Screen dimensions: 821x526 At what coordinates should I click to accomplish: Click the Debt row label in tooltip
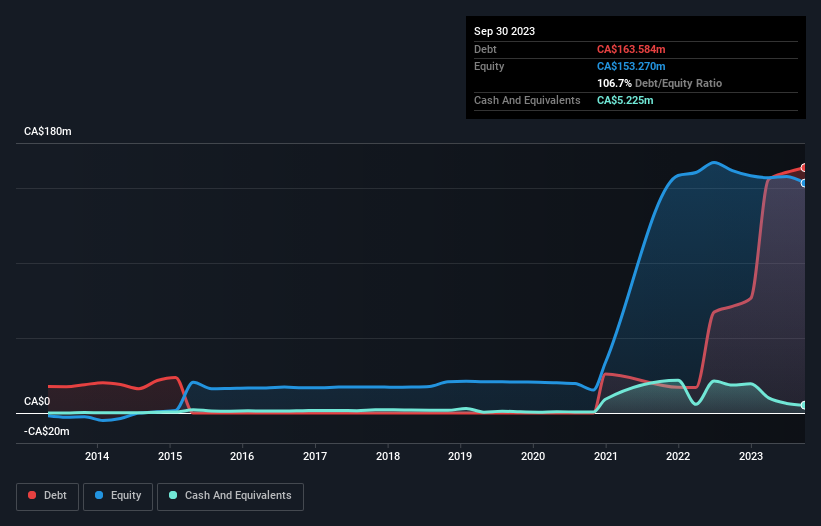coord(485,49)
